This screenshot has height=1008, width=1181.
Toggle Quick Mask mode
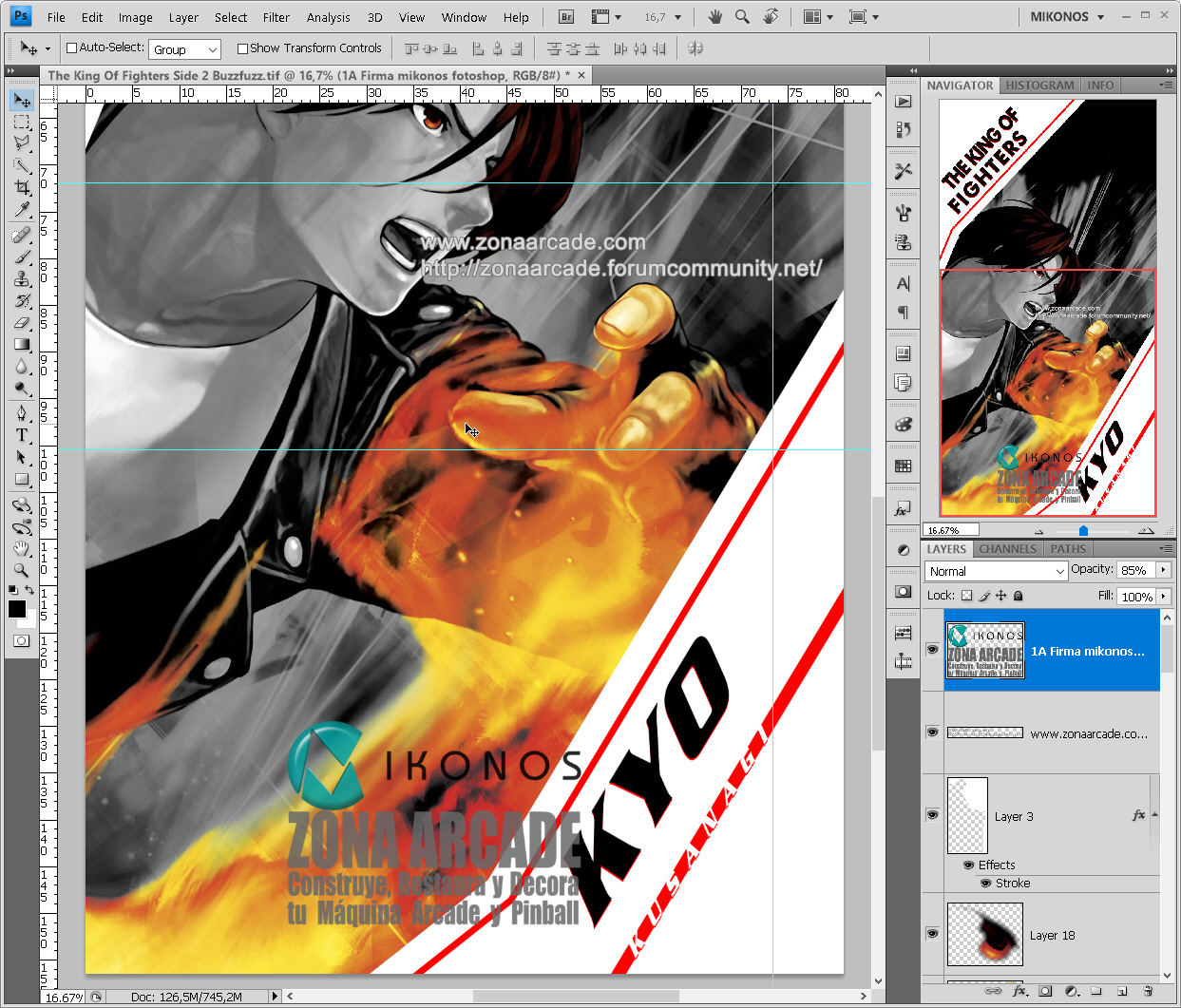pyautogui.click(x=21, y=640)
